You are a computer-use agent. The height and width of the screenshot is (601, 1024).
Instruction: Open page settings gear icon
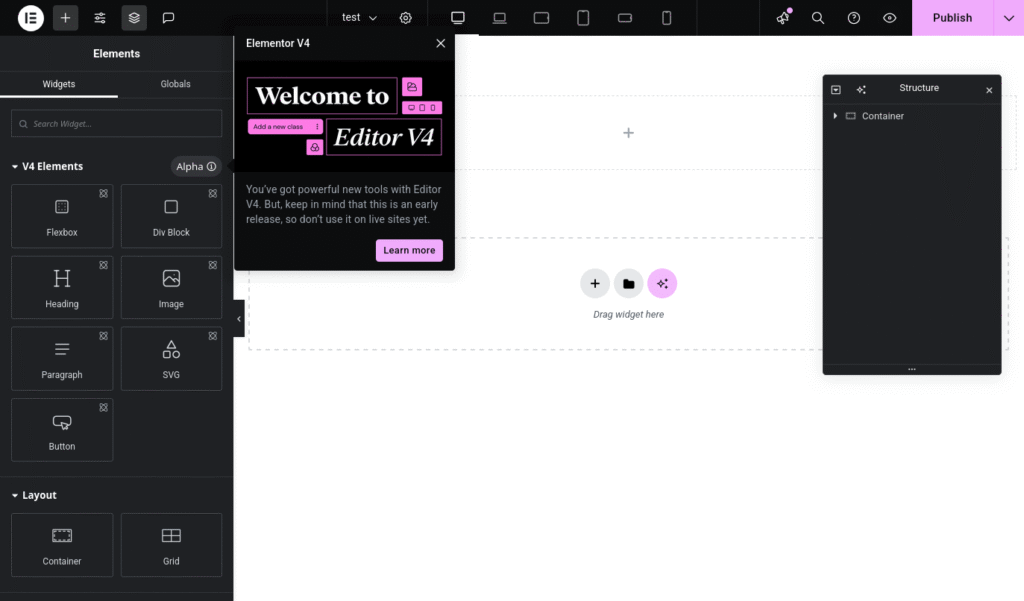[405, 18]
